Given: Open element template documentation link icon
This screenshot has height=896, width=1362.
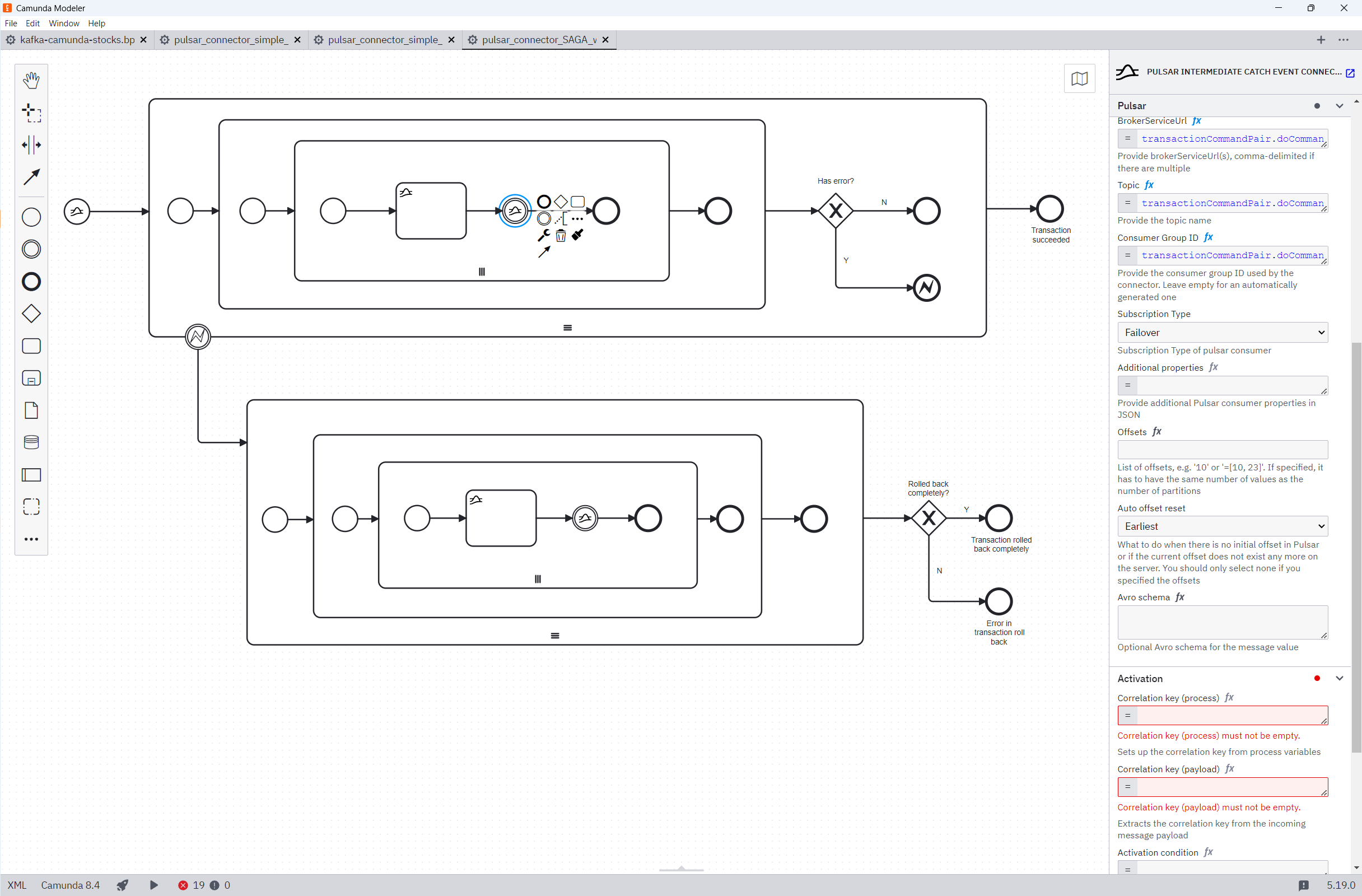Looking at the screenshot, I should 1350,73.
